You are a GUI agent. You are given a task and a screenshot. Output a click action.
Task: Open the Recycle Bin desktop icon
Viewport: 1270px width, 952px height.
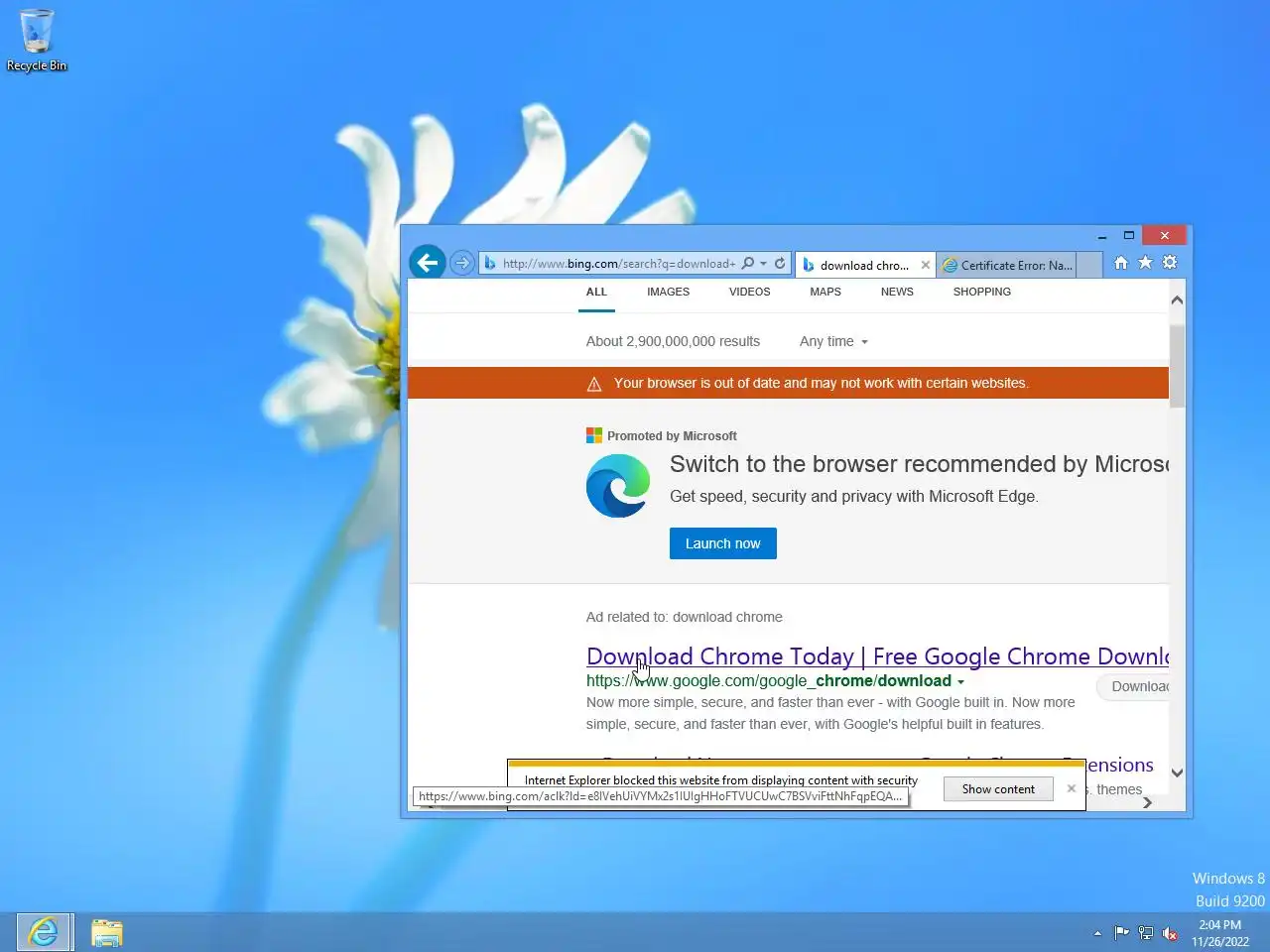click(x=37, y=41)
